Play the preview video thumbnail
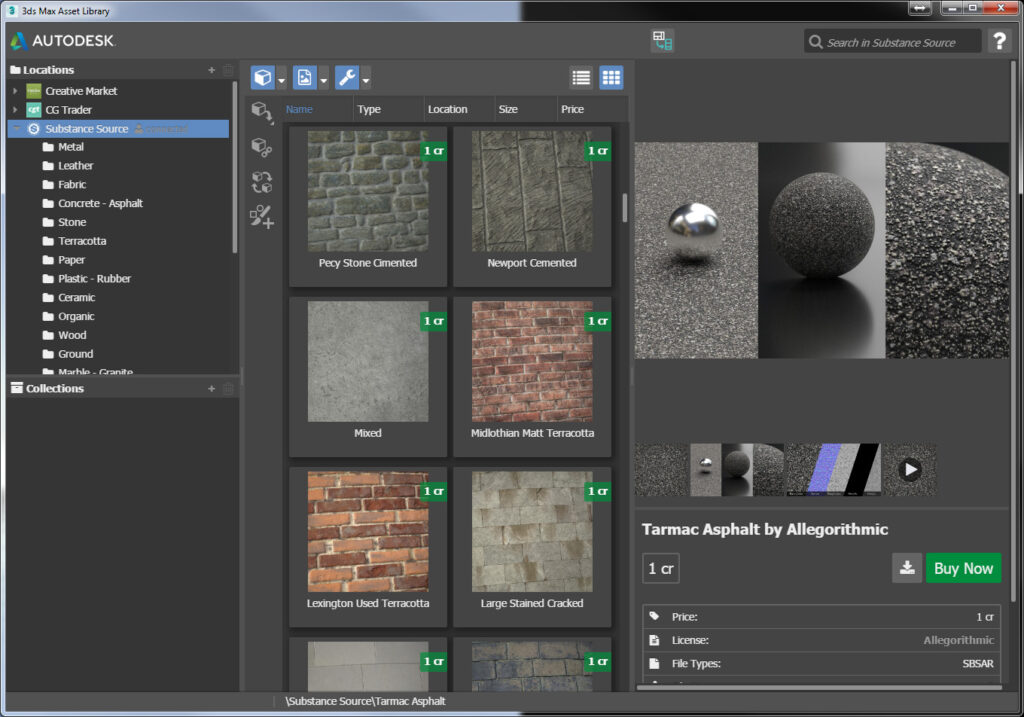 pos(910,470)
